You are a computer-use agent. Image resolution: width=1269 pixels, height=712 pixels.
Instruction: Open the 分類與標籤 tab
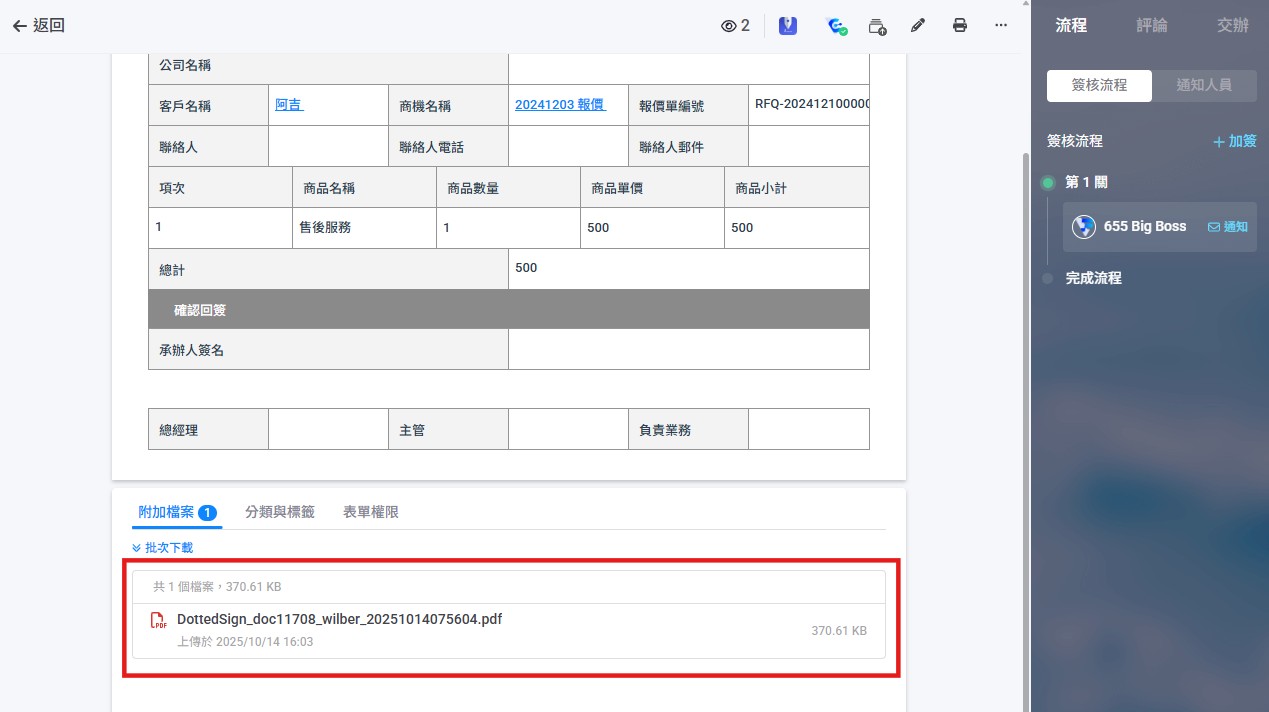(x=280, y=512)
